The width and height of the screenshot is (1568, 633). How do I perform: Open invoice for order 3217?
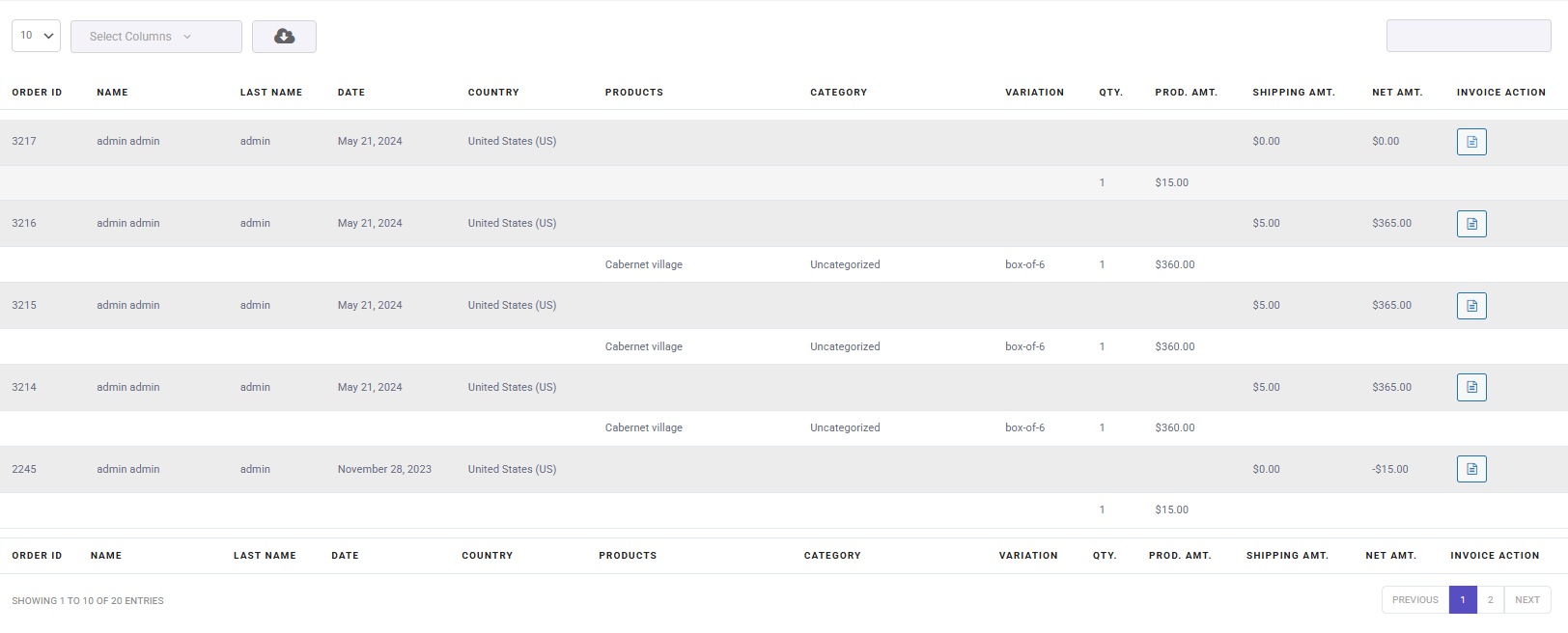tap(1470, 142)
